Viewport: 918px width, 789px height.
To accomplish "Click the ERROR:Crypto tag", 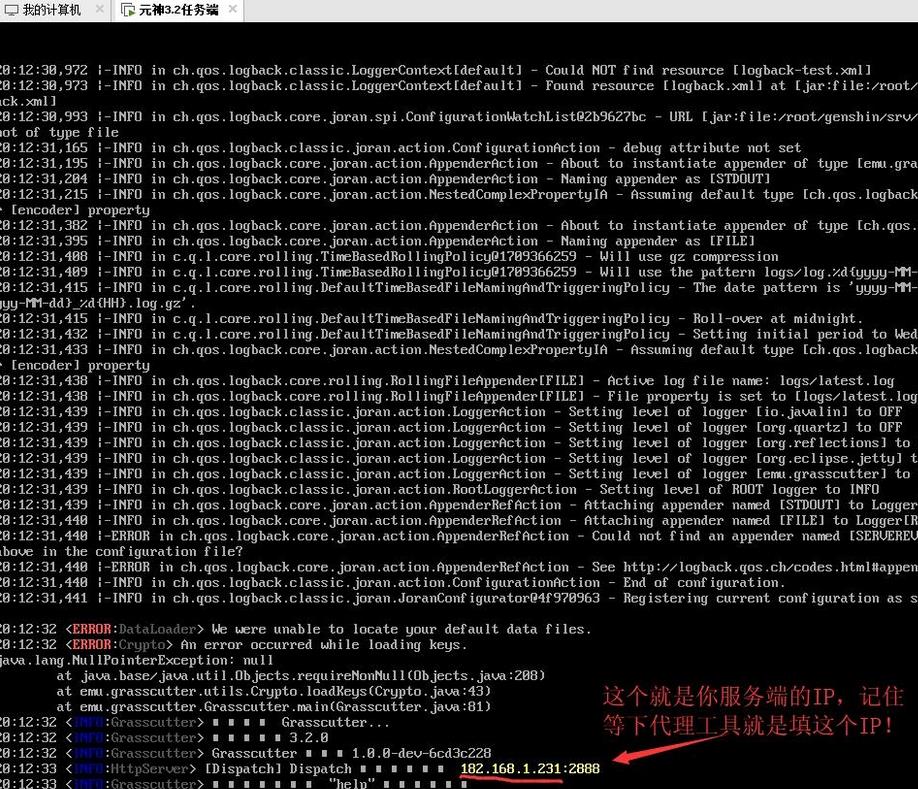I will click(x=119, y=645).
